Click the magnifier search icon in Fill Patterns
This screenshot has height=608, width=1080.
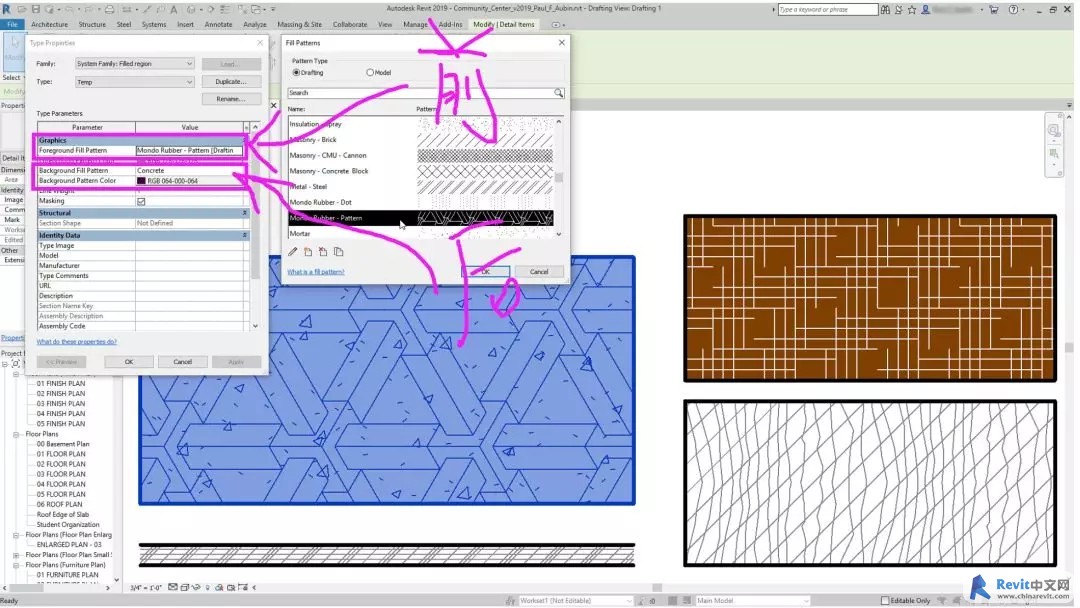pyautogui.click(x=559, y=92)
